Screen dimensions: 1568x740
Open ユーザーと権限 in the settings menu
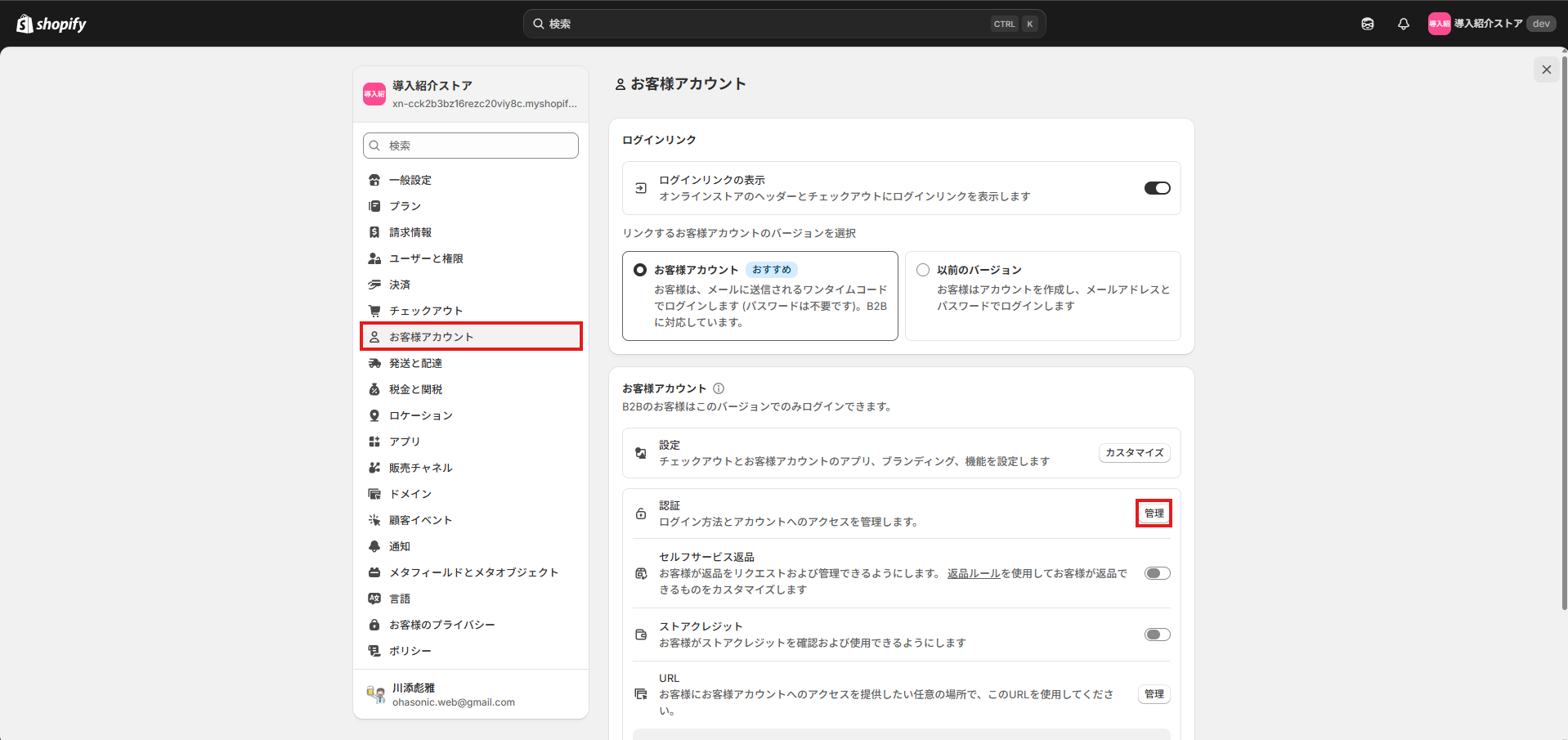(426, 258)
